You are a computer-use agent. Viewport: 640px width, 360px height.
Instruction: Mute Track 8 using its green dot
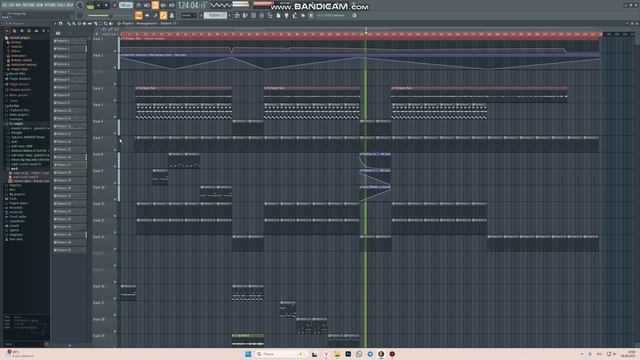115,166
